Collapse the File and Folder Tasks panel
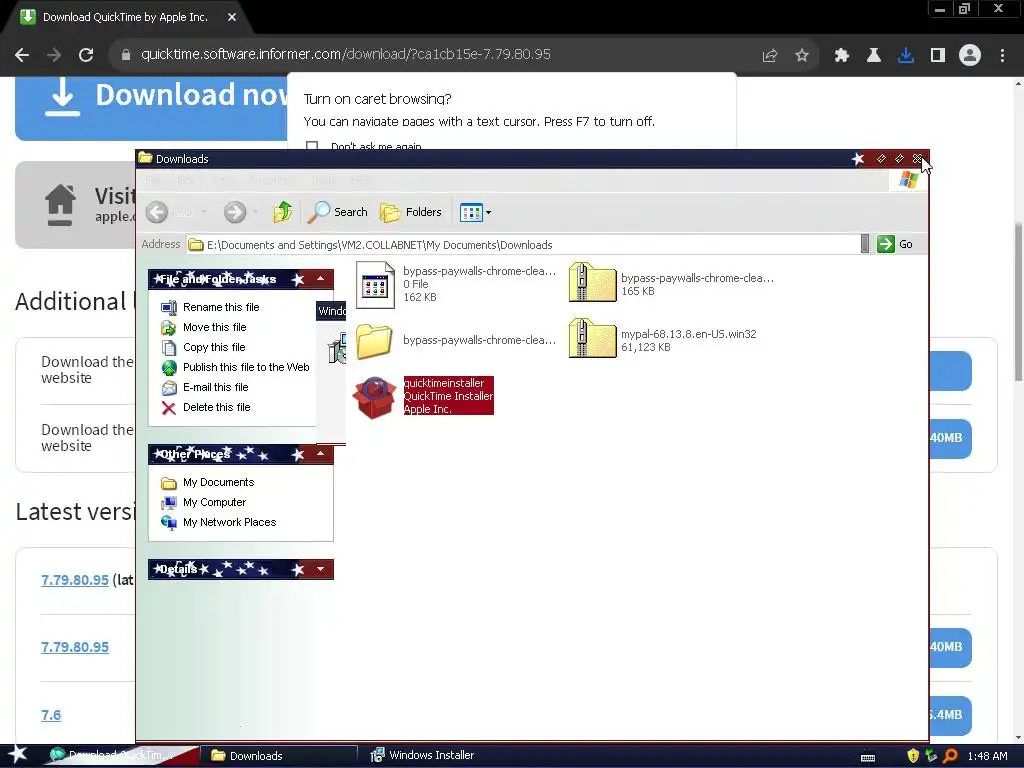 click(x=321, y=279)
